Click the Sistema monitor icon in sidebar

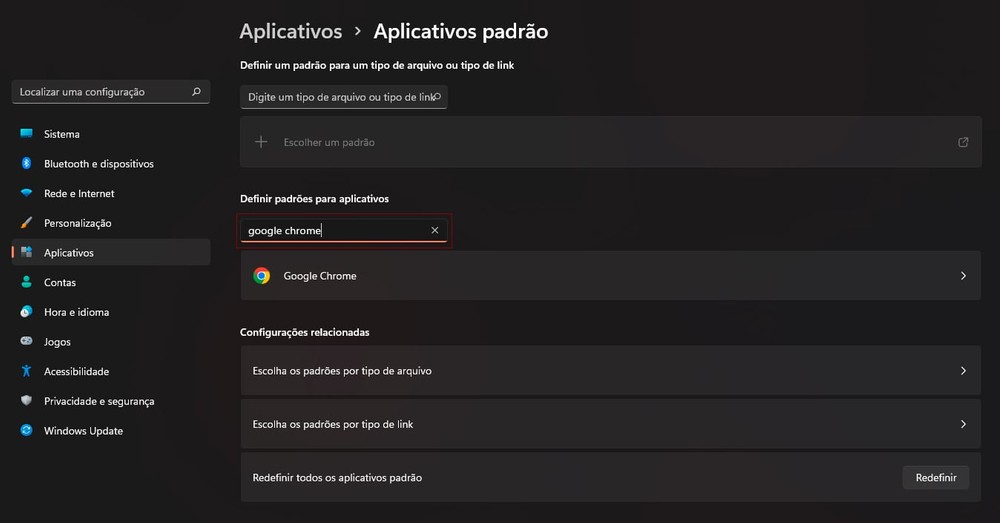(x=26, y=134)
